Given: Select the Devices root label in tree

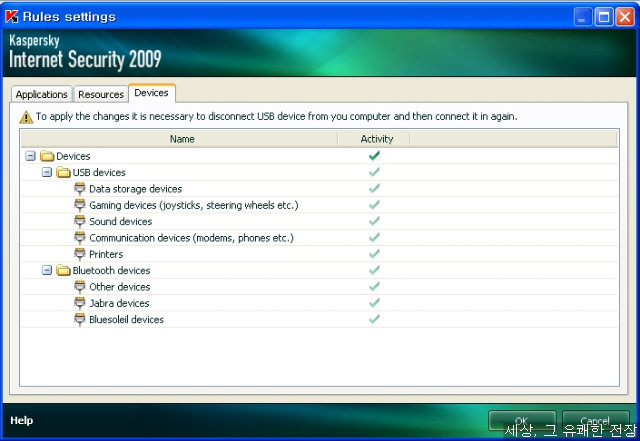Looking at the screenshot, I should pyautogui.click(x=73, y=156).
